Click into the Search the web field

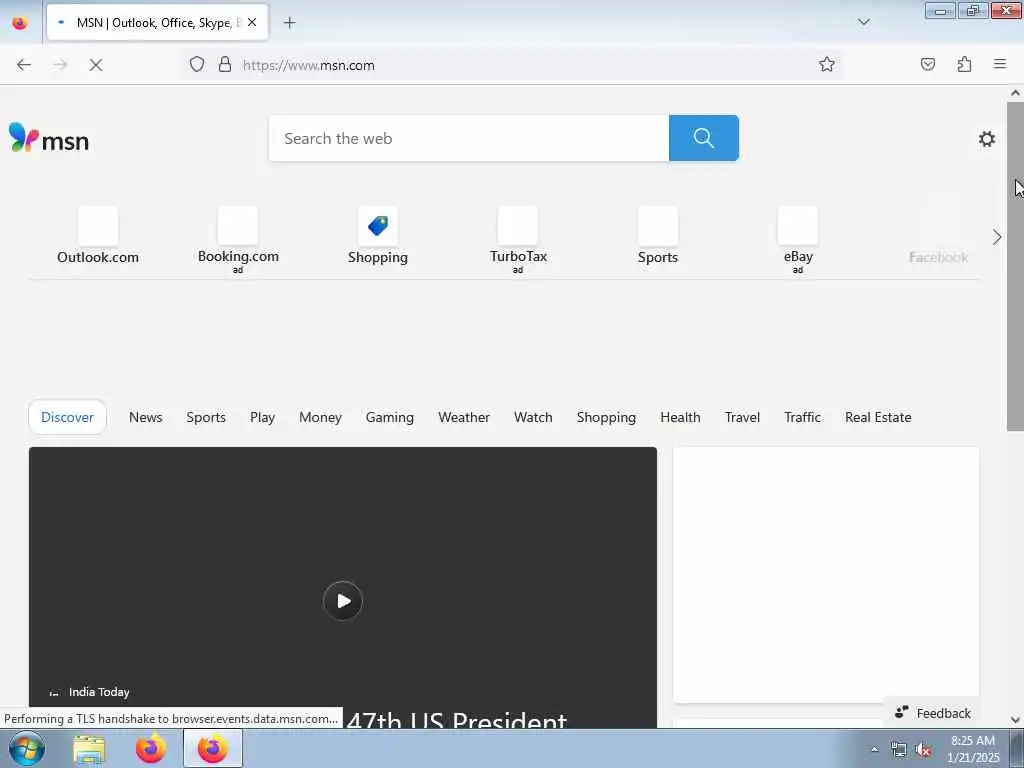coord(468,138)
